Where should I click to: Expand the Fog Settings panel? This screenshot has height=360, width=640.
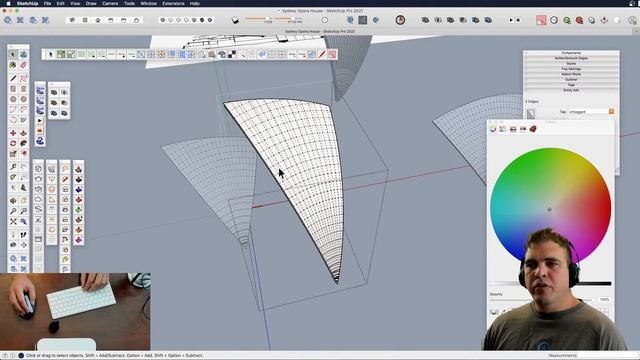(571, 69)
